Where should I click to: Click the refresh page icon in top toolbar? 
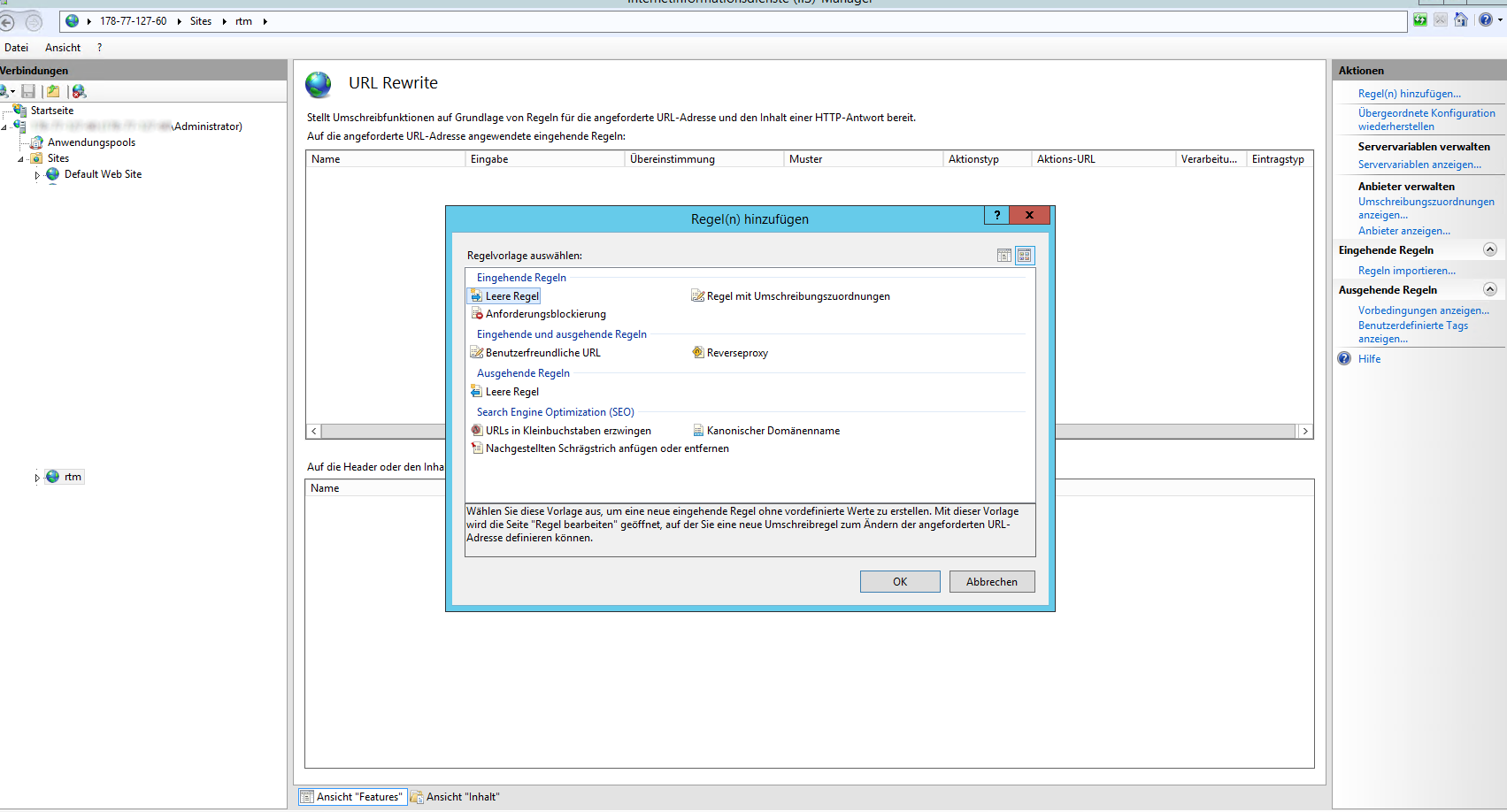[x=1420, y=20]
